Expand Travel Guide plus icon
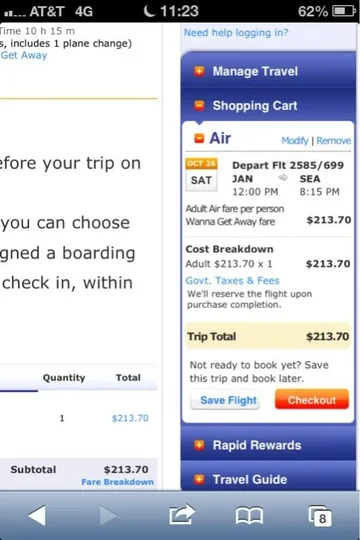The image size is (360, 540). pyautogui.click(x=199, y=479)
